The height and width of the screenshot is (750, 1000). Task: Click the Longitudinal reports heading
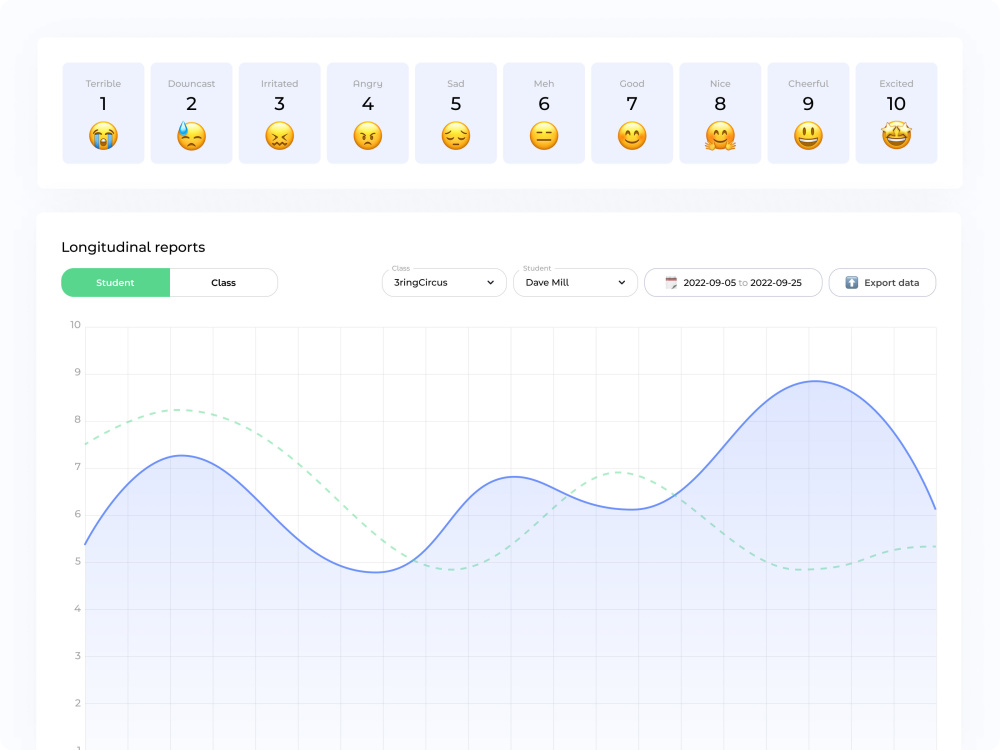[x=133, y=247]
